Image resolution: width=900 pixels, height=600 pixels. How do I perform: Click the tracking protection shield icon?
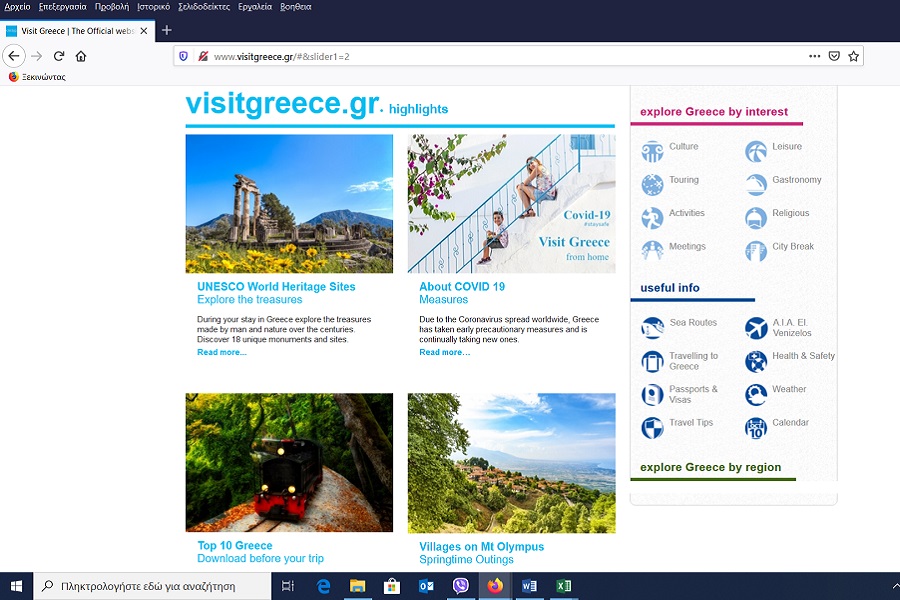coord(184,56)
